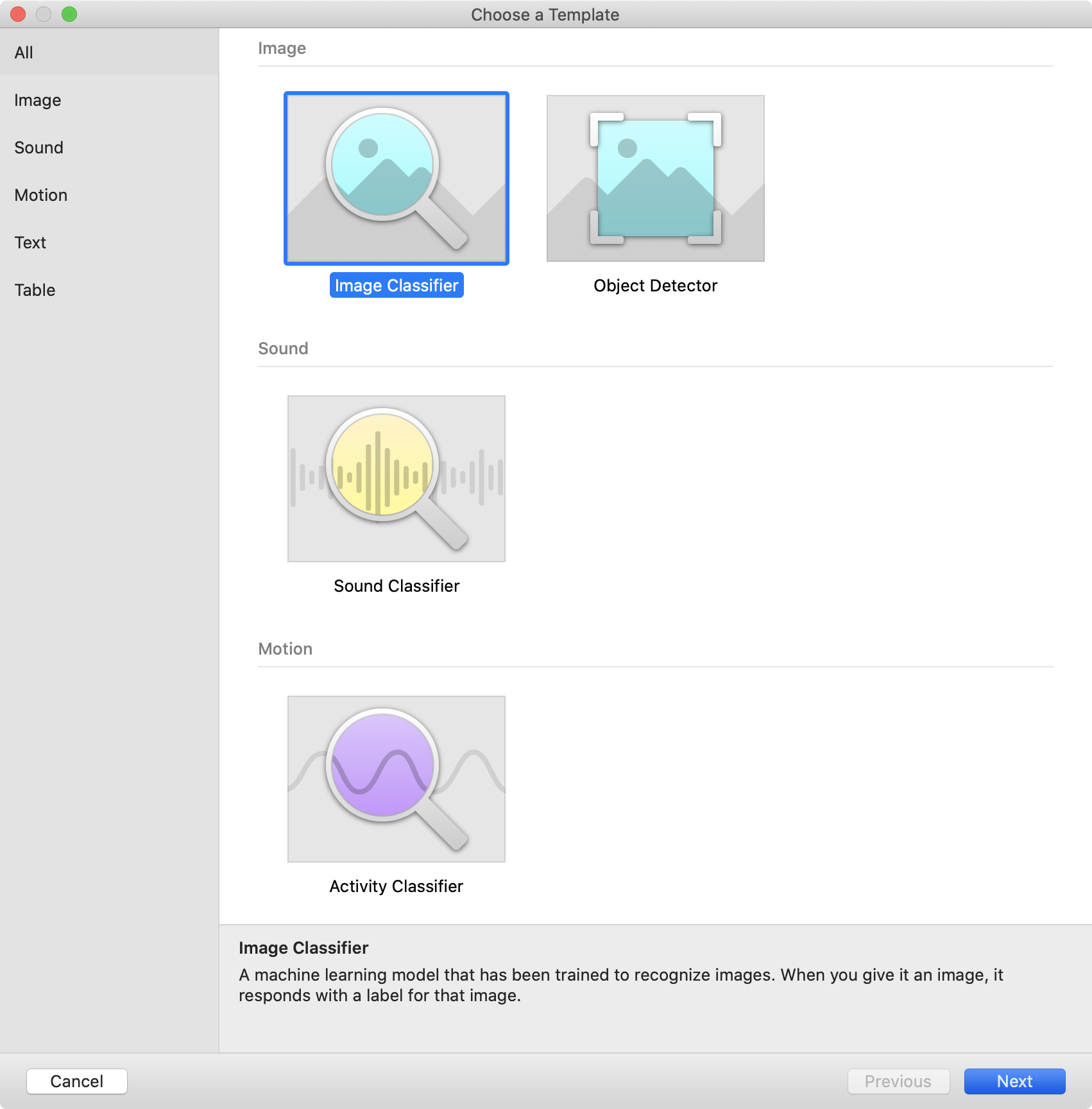The height and width of the screenshot is (1109, 1092).
Task: Choose the Object Detector template icon
Action: click(656, 178)
